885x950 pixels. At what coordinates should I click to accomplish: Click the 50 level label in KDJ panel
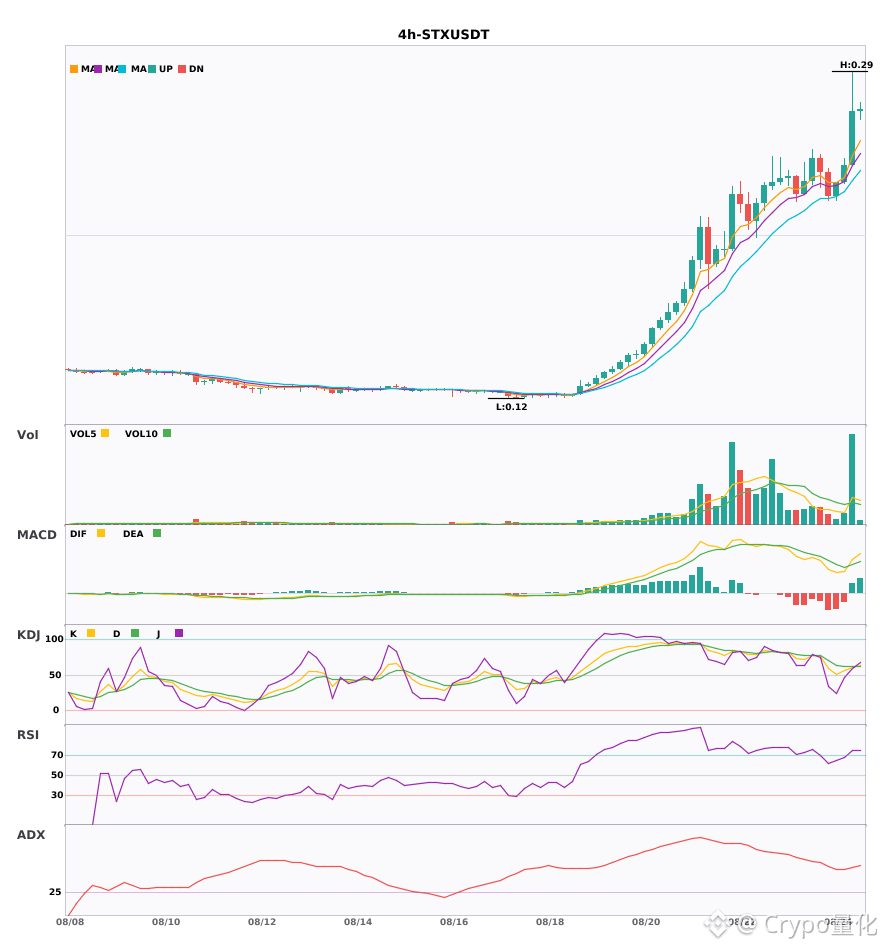pyautogui.click(x=55, y=675)
